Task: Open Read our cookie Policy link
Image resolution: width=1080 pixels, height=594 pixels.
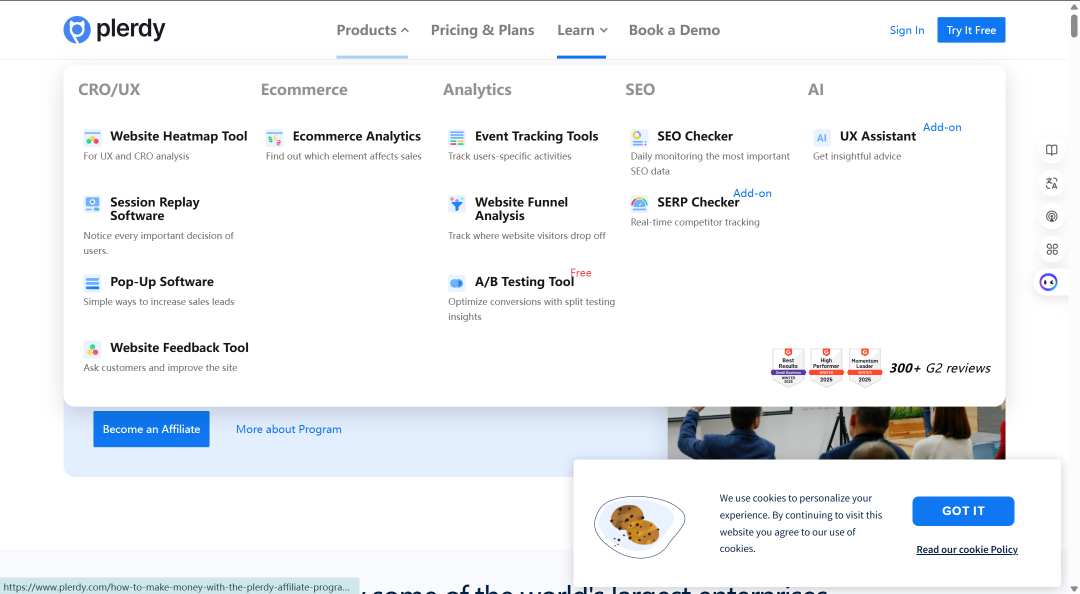Action: [x=966, y=549]
